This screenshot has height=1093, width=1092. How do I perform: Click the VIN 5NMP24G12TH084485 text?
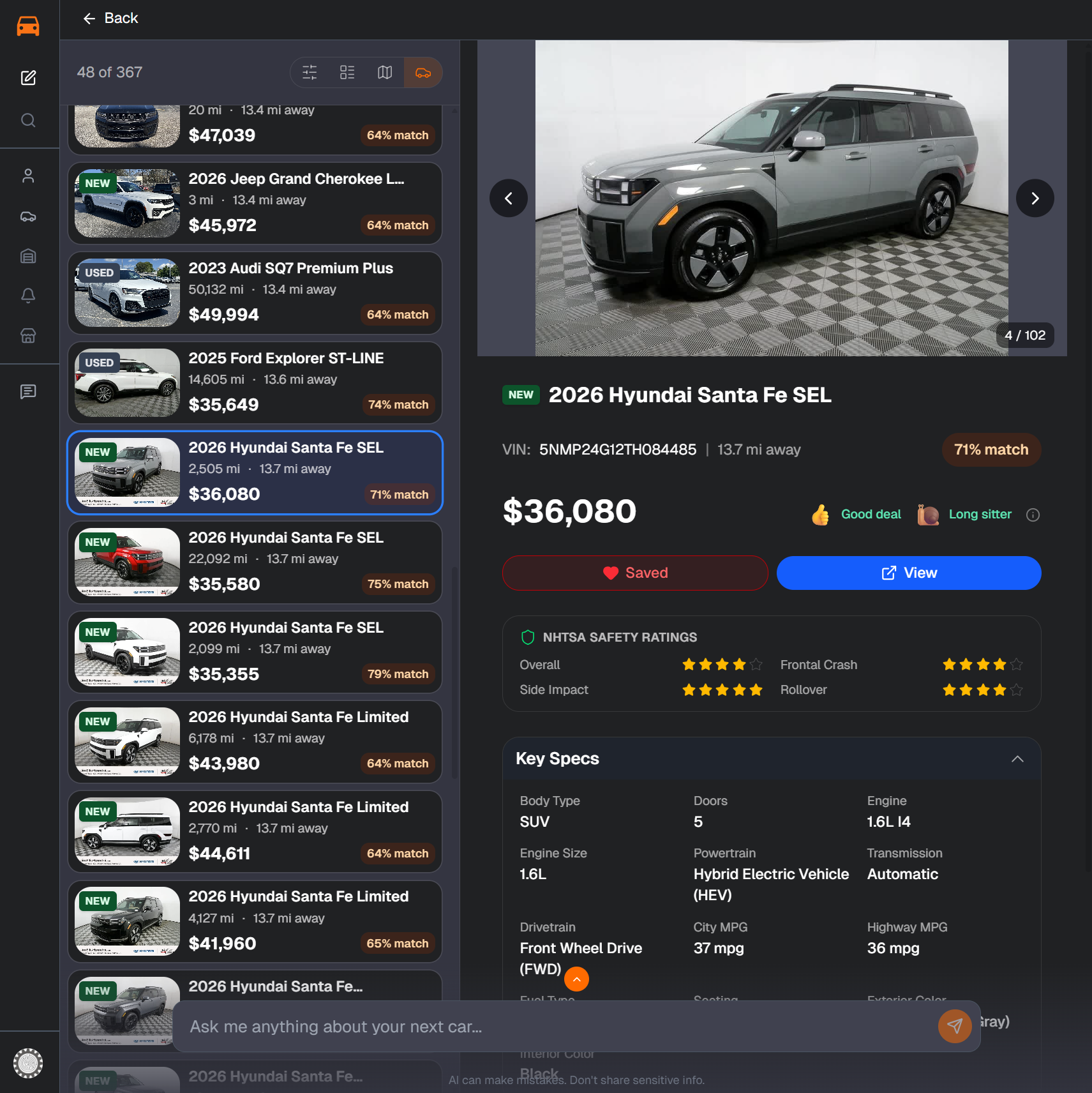click(x=617, y=450)
